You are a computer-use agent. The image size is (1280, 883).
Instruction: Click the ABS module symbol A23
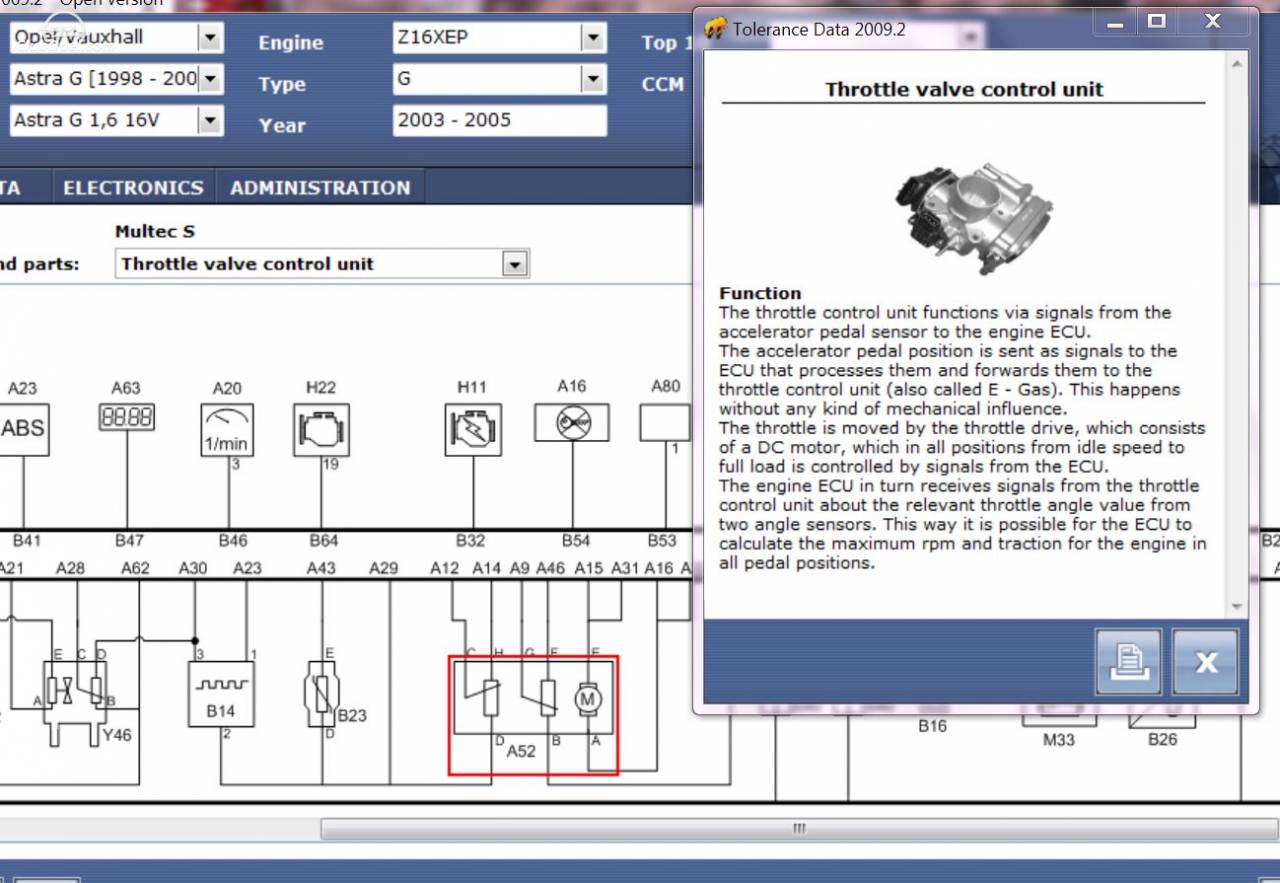[23, 429]
